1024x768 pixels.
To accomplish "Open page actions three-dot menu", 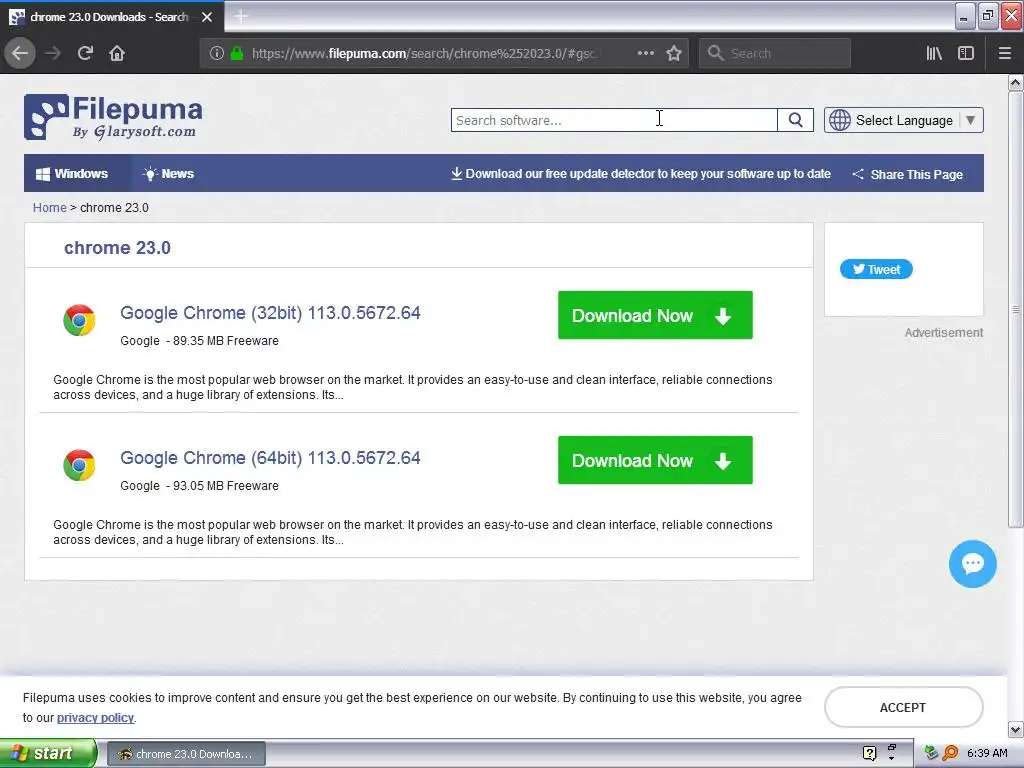I will point(645,53).
